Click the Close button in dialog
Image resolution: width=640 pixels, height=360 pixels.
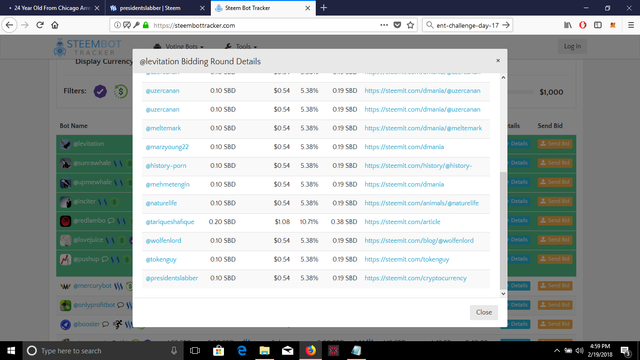pyautogui.click(x=484, y=312)
